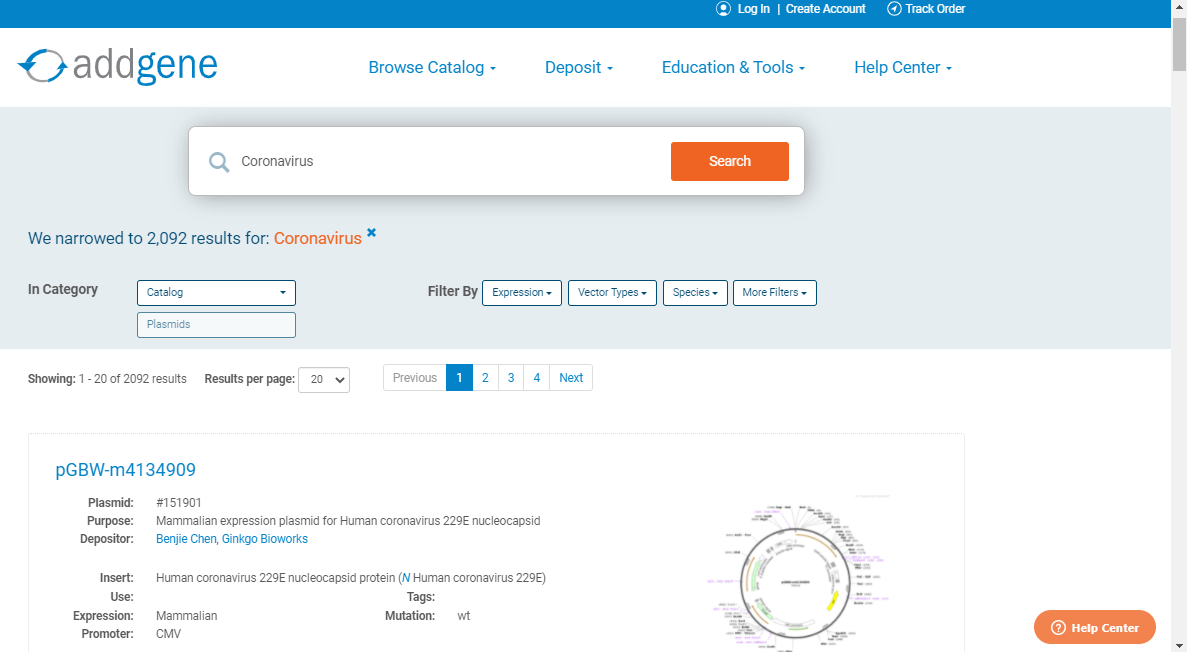Remove the Coronavirus search term with the x
The image size is (1187, 652).
tap(372, 232)
